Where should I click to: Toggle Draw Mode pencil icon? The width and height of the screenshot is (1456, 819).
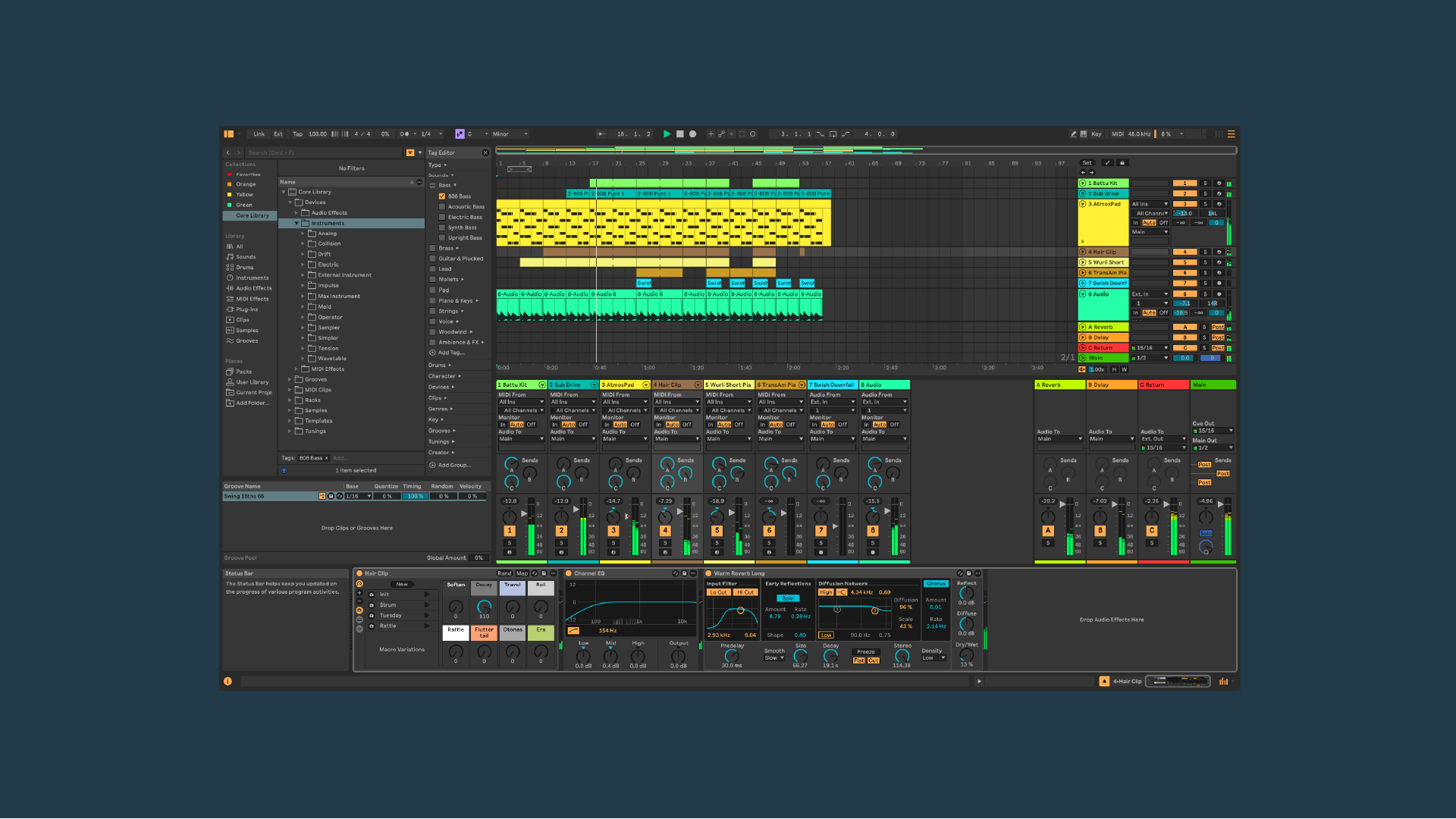click(x=1073, y=134)
